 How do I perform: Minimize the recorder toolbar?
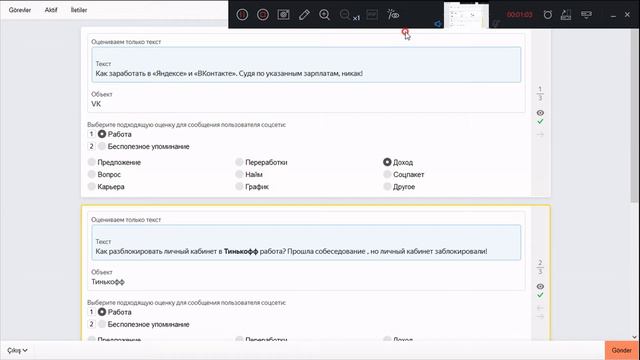tap(613, 16)
